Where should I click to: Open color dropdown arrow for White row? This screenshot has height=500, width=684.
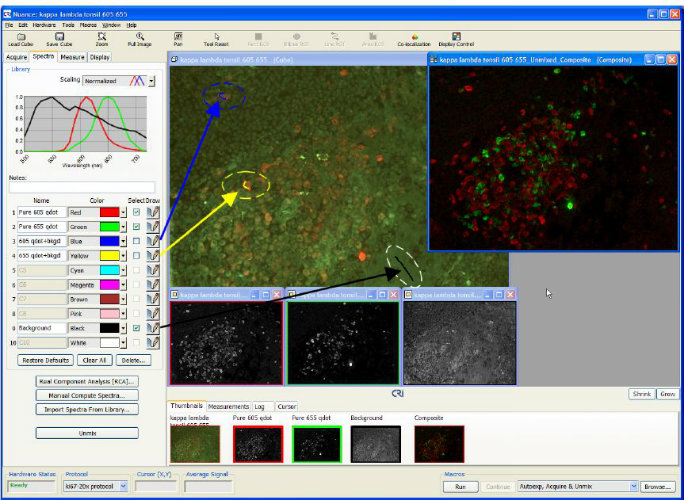[123, 343]
